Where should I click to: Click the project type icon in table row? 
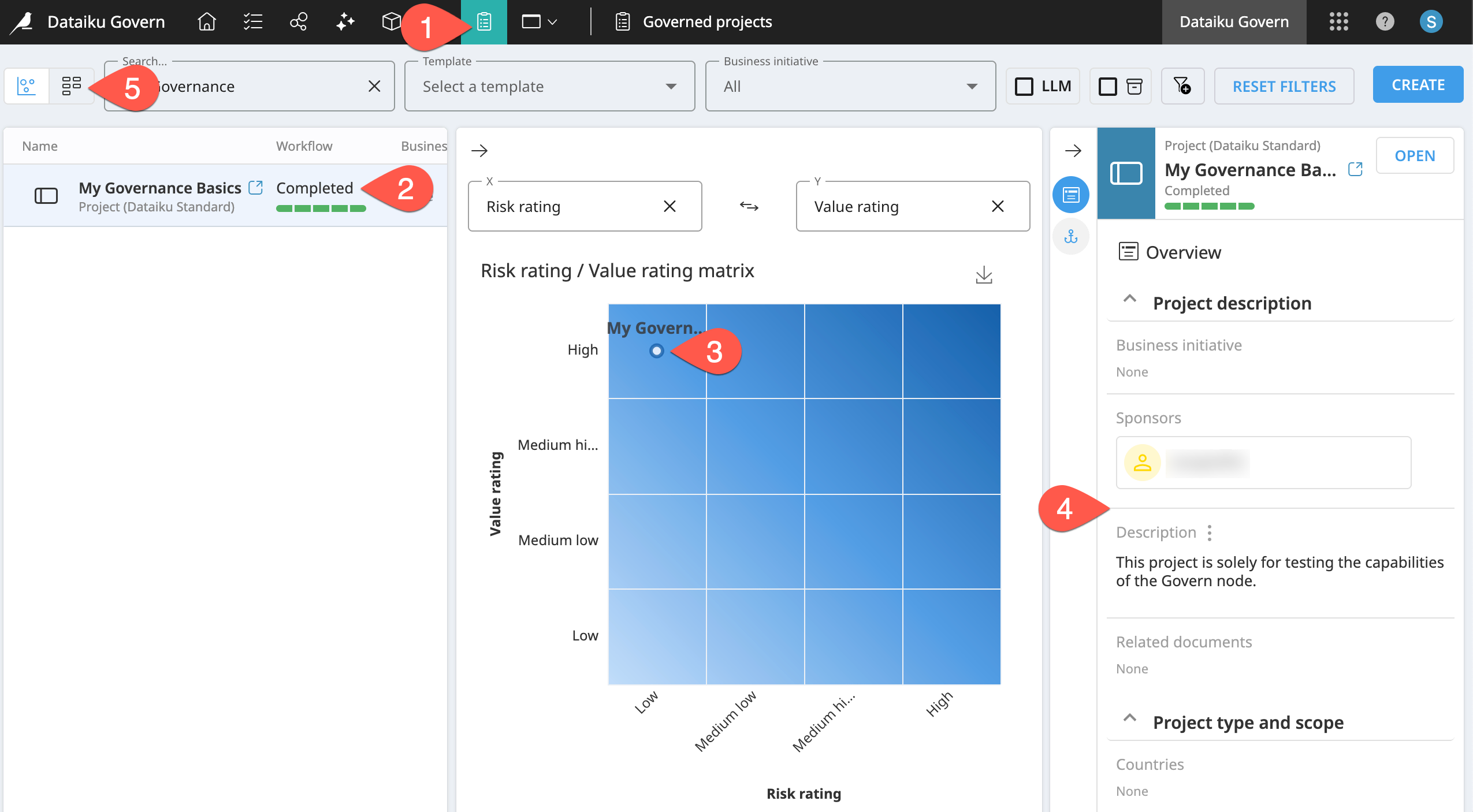tap(46, 196)
